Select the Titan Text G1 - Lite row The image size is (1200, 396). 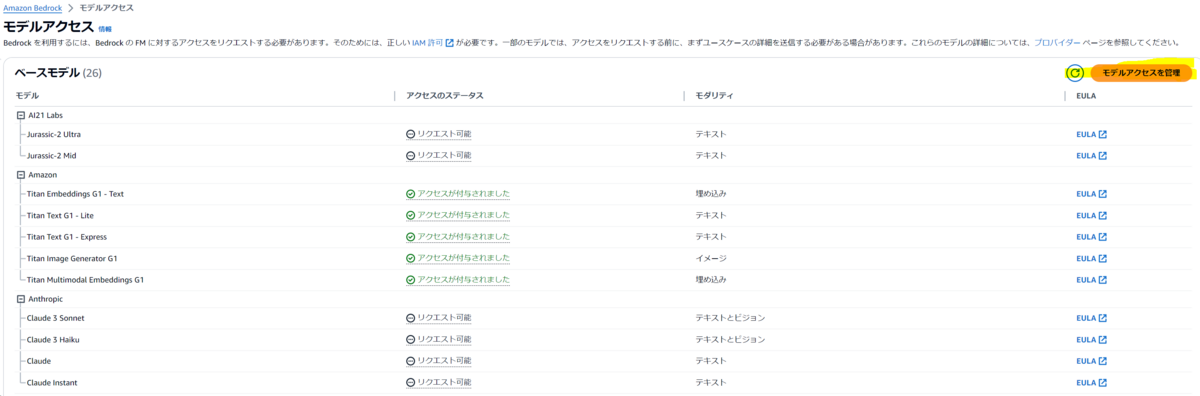(x=600, y=215)
